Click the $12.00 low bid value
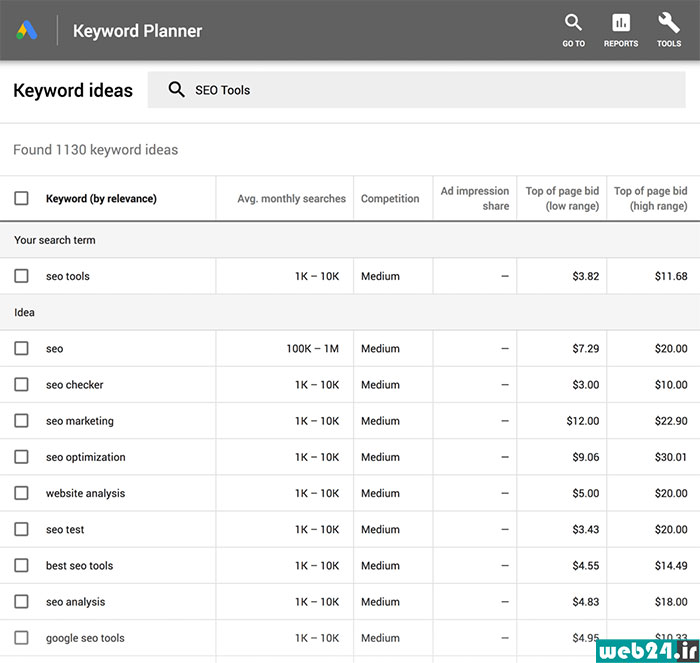Image resolution: width=700 pixels, height=663 pixels. (583, 421)
